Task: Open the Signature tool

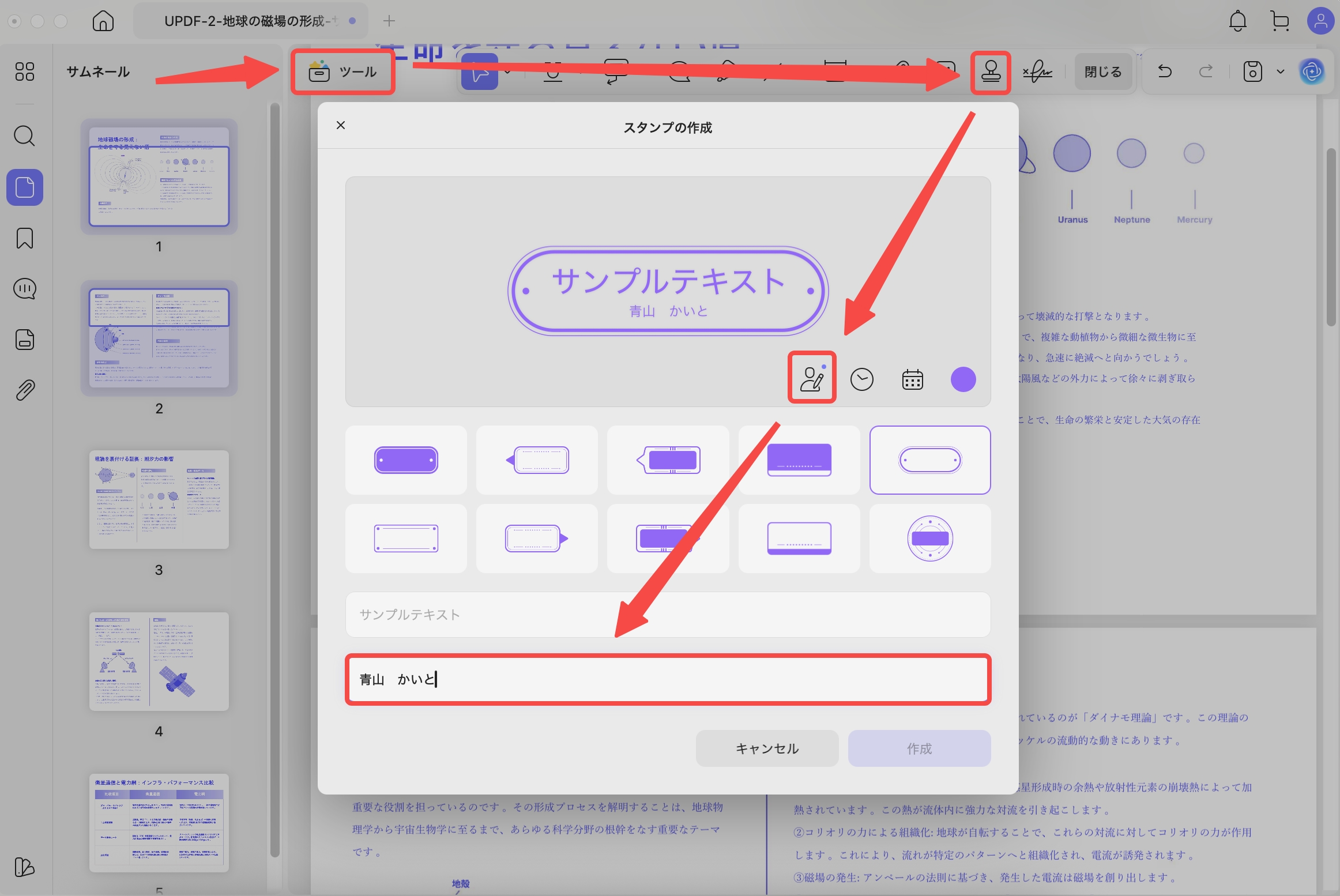Action: [x=1038, y=71]
